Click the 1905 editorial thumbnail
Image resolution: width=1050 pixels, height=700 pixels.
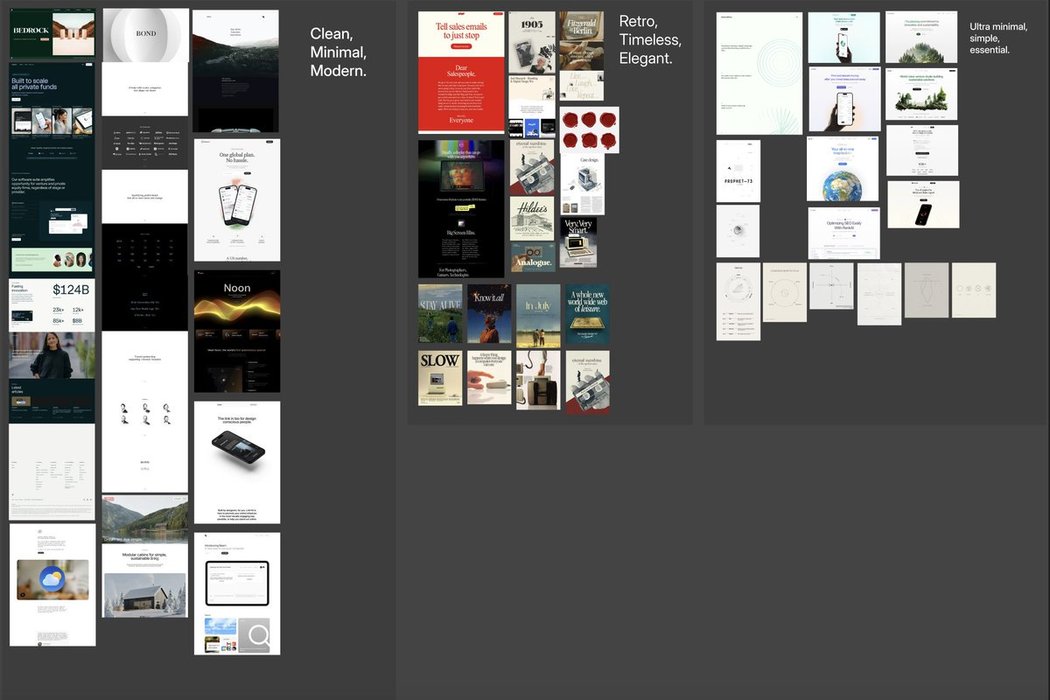tap(531, 41)
